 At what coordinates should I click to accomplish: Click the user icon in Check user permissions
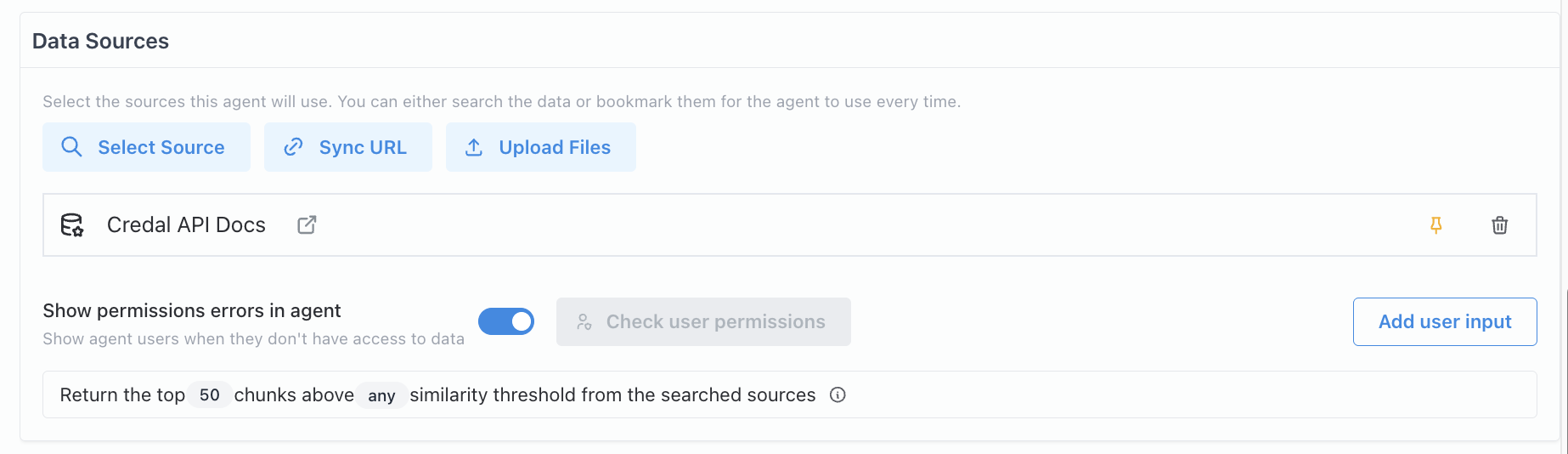584,322
